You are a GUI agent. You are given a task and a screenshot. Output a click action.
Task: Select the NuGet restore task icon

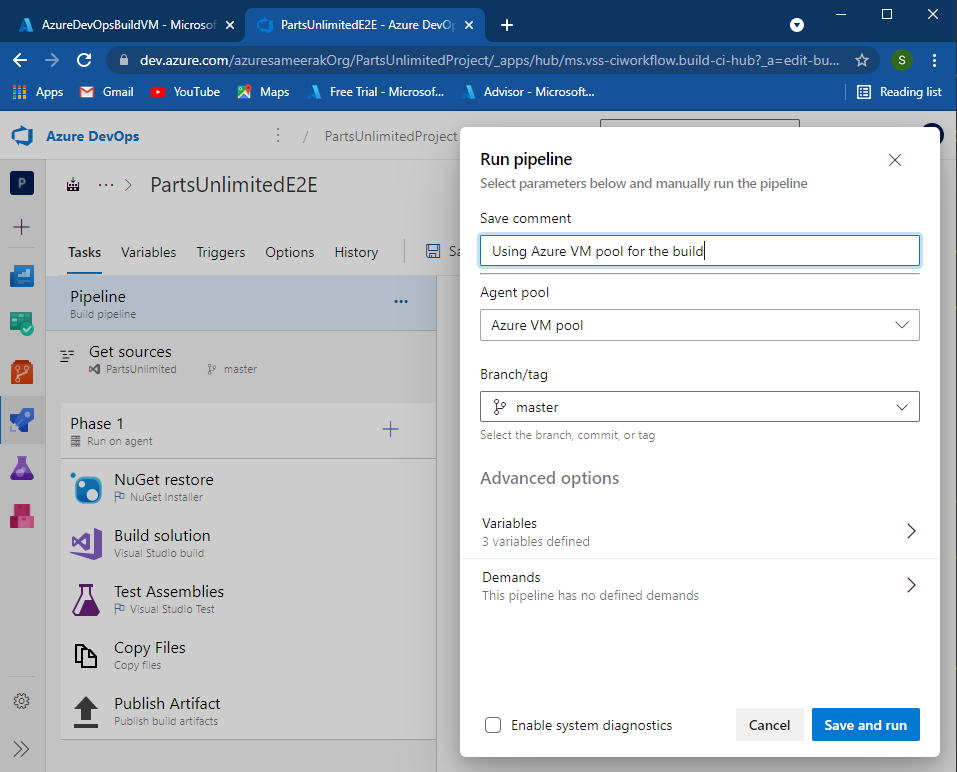[x=87, y=488]
